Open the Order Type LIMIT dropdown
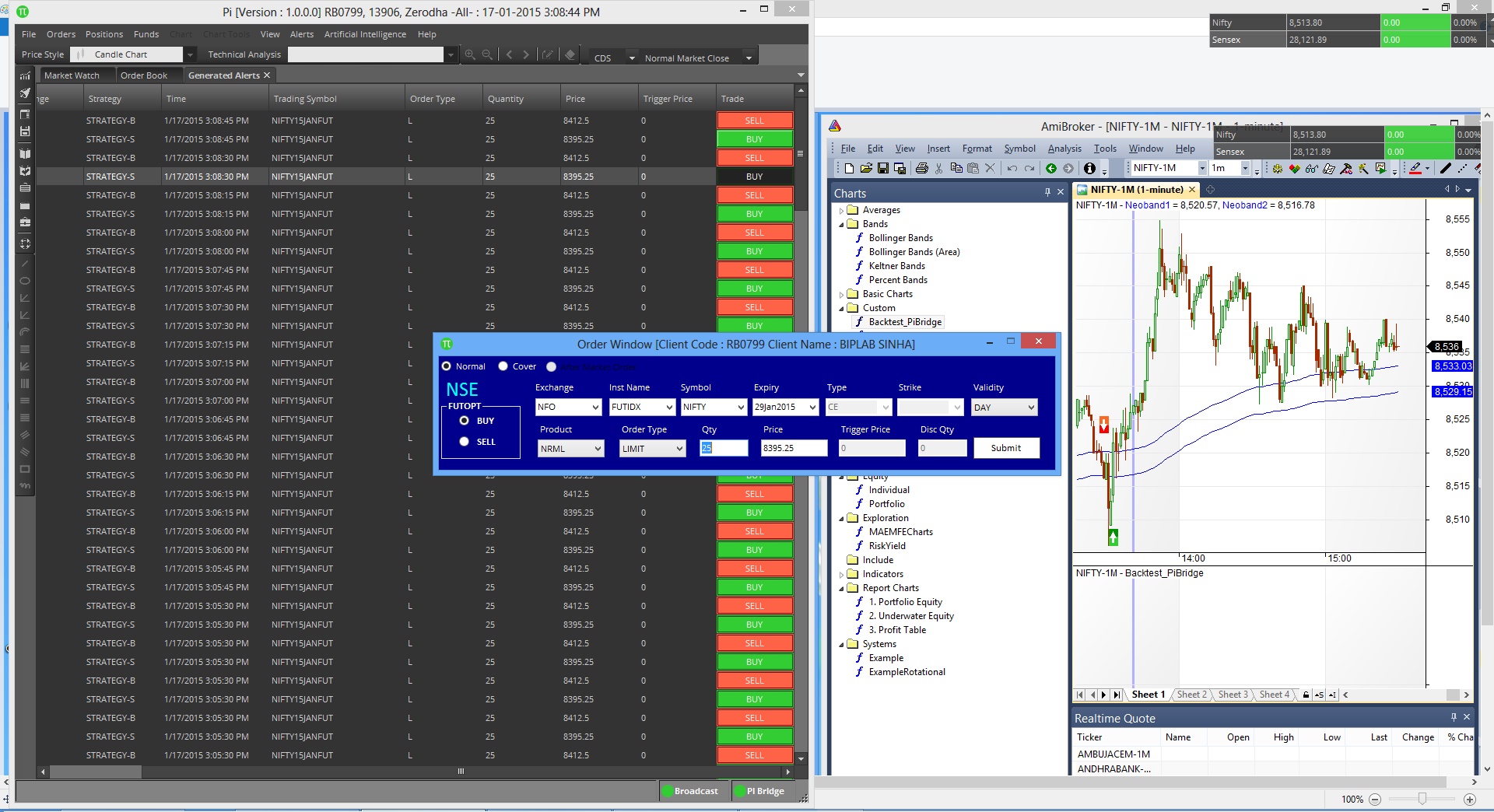This screenshot has height=812, width=1494. [653, 449]
